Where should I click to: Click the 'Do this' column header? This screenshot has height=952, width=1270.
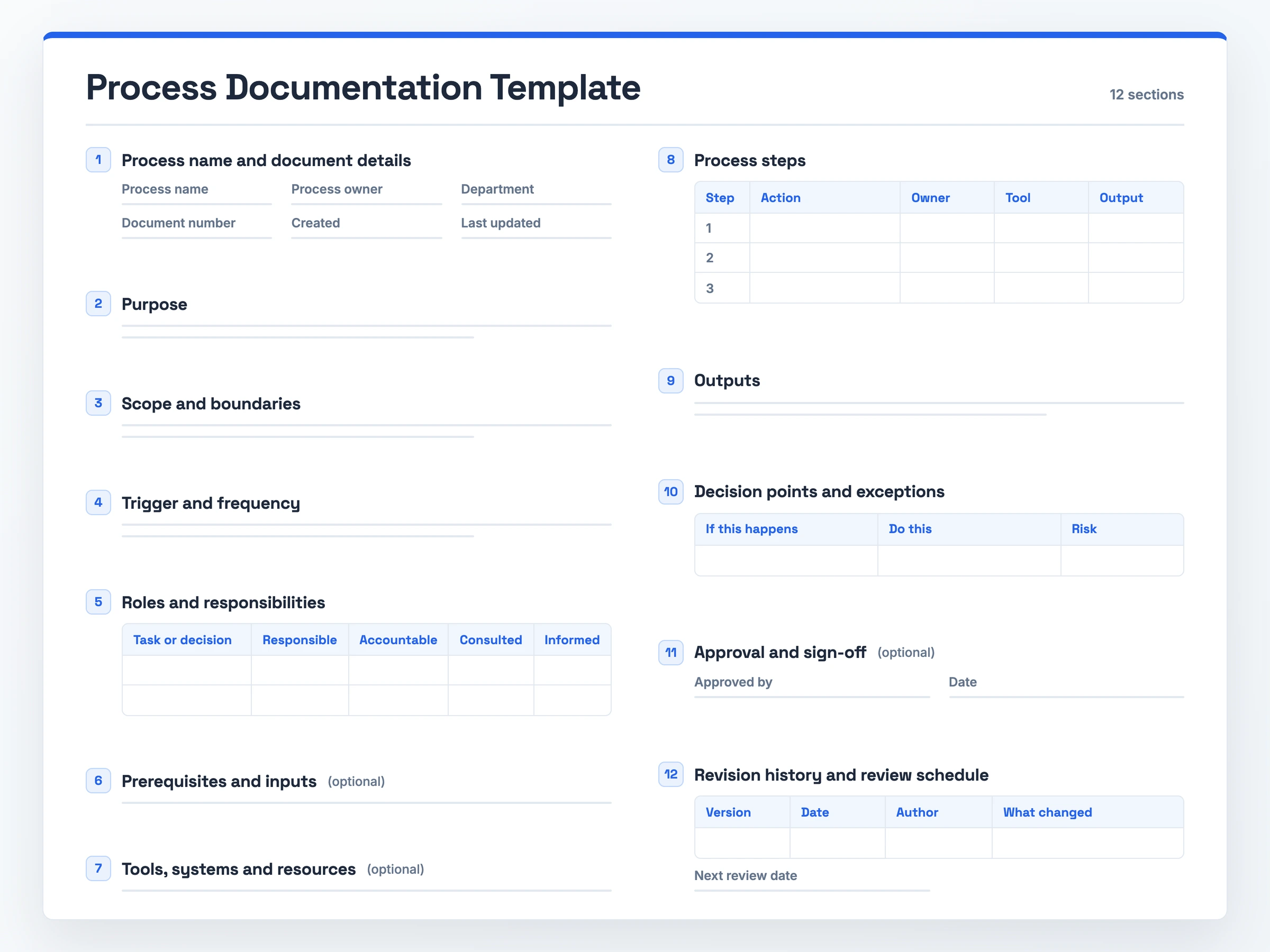(969, 529)
